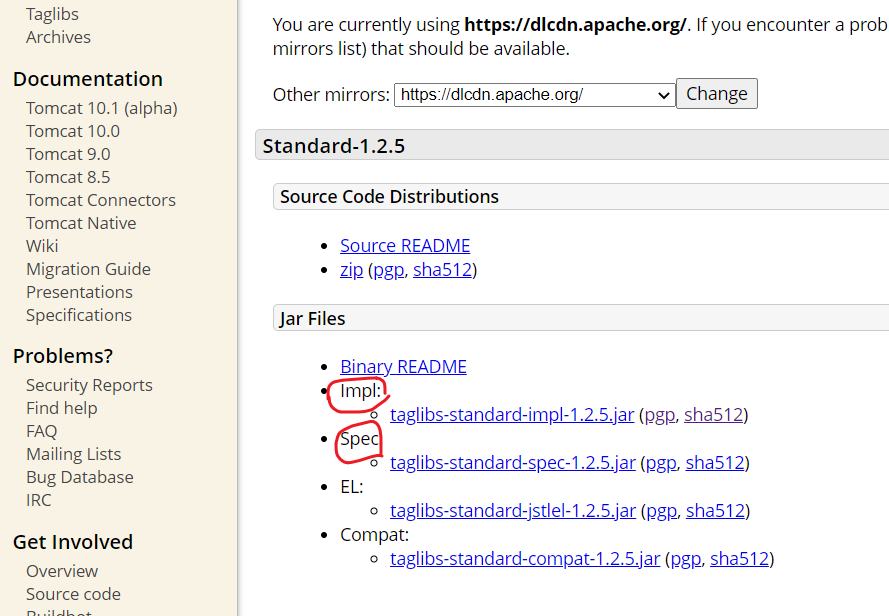Open Taglibs in sidebar
The image size is (889, 616).
click(52, 14)
